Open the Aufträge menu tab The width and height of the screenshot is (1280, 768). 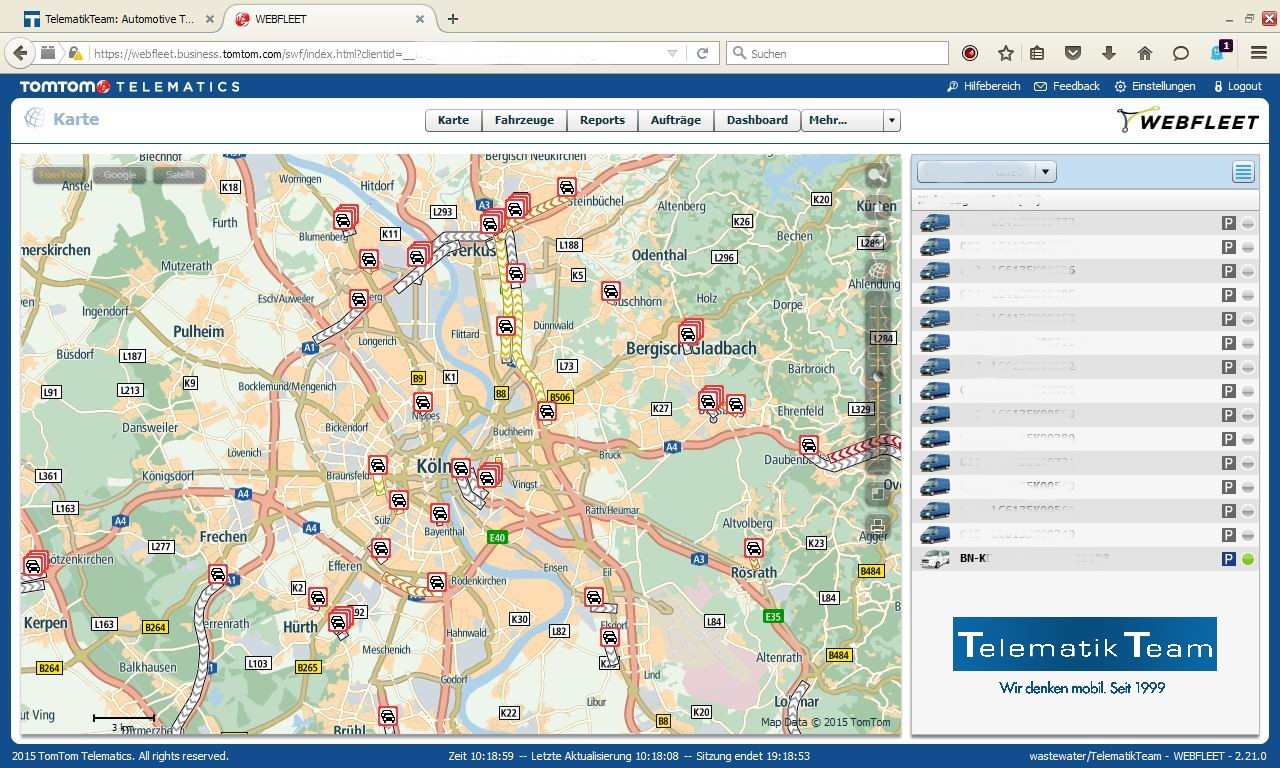675,120
